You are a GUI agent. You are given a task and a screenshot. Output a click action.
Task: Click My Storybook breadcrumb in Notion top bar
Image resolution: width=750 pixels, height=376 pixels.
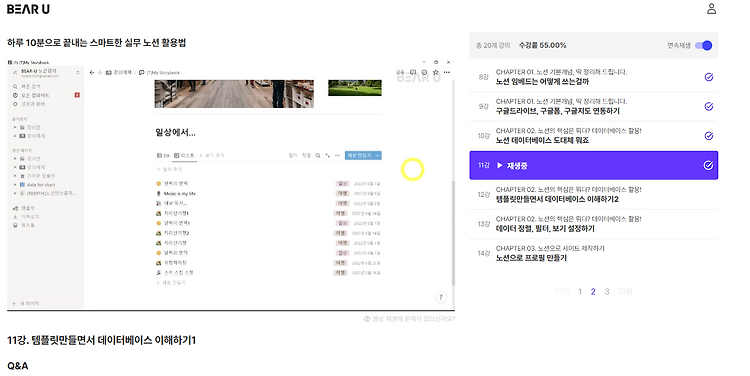click(x=159, y=73)
